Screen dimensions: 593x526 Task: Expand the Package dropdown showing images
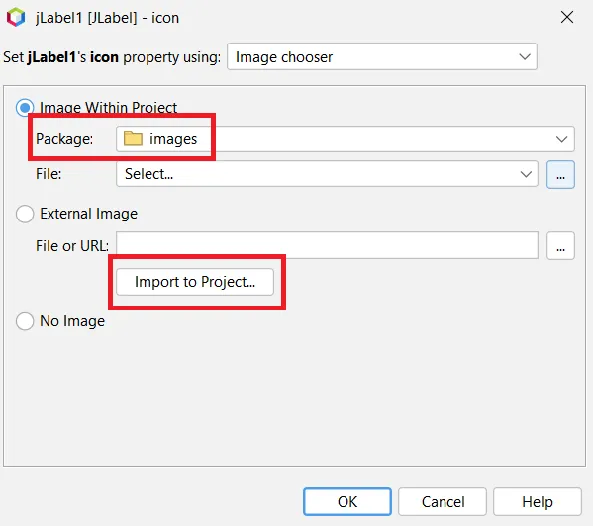pyautogui.click(x=345, y=139)
